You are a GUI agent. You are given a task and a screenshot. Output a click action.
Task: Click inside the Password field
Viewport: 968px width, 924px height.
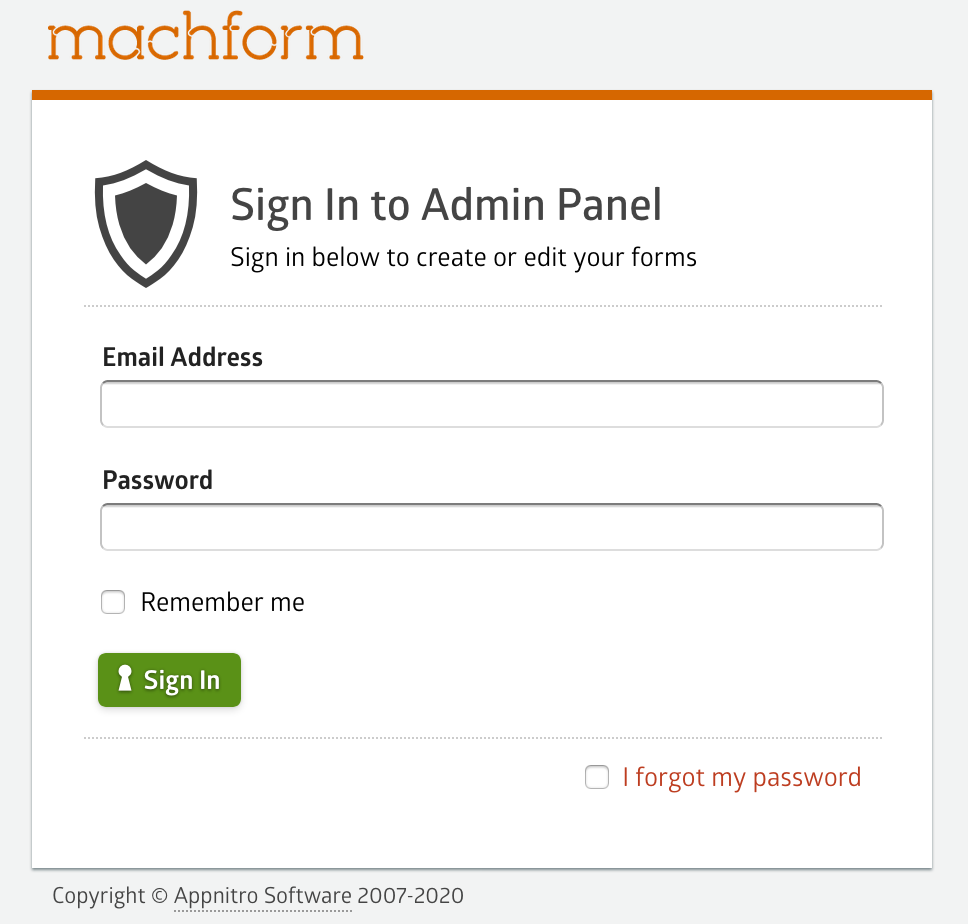[491, 527]
